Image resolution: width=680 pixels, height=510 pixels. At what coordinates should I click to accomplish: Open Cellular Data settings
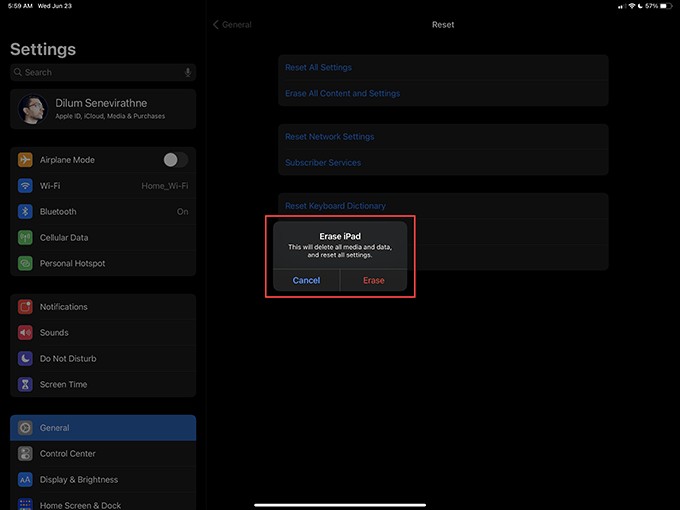click(x=103, y=238)
